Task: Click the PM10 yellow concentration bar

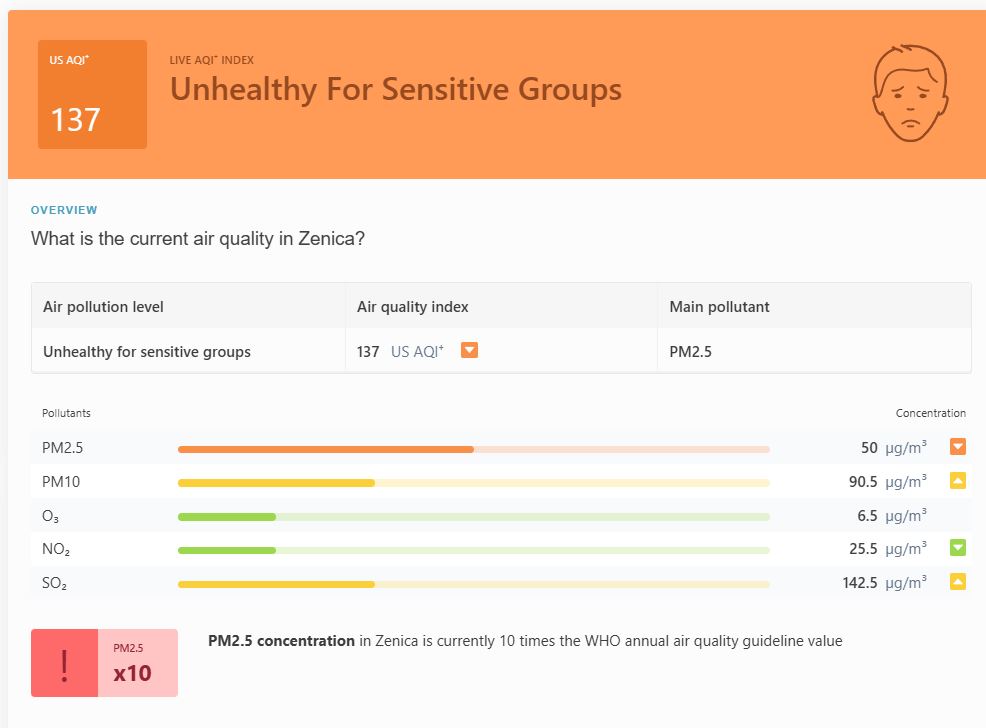Action: click(x=276, y=483)
